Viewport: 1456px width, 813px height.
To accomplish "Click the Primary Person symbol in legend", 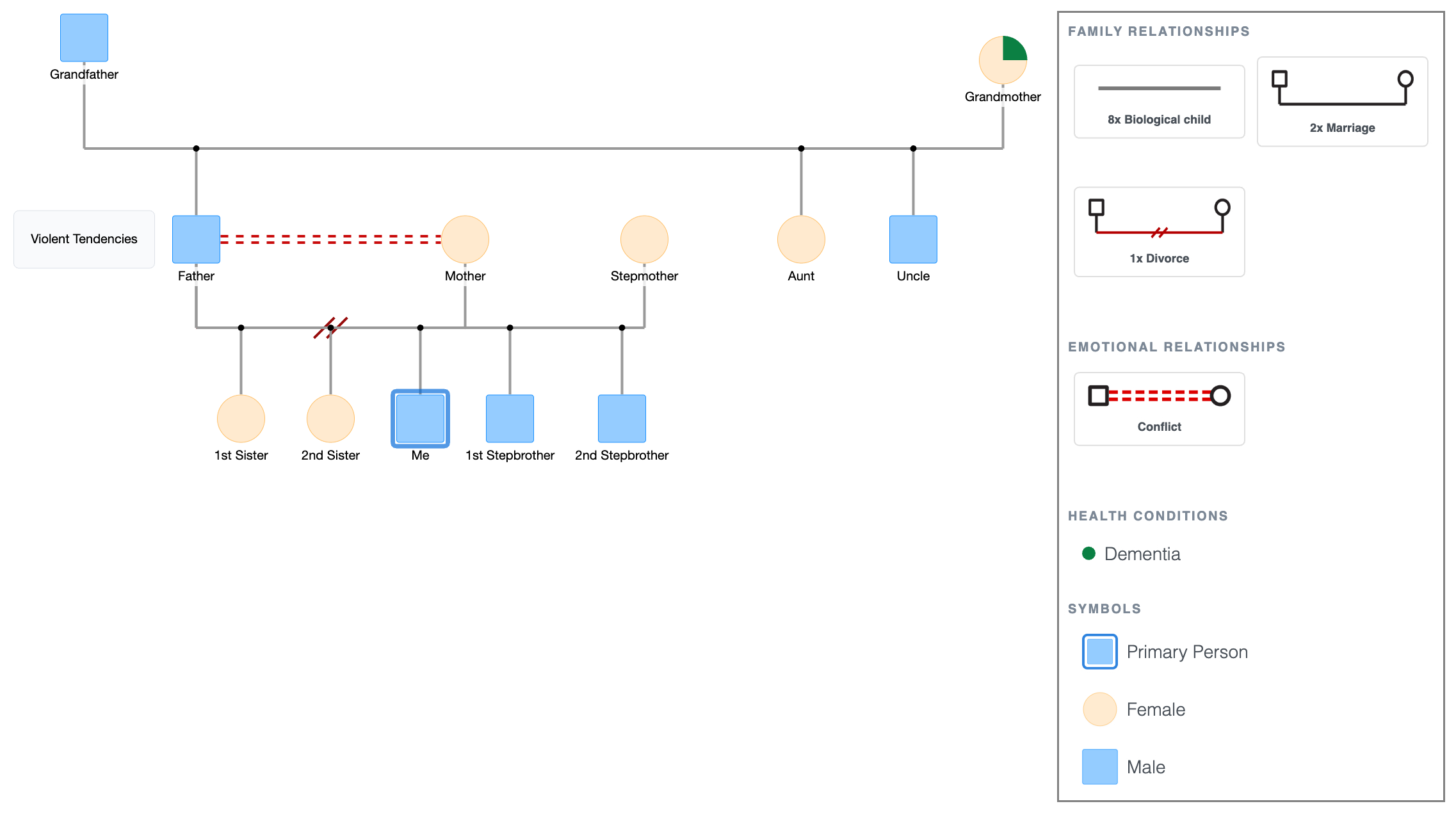I will [x=1099, y=652].
